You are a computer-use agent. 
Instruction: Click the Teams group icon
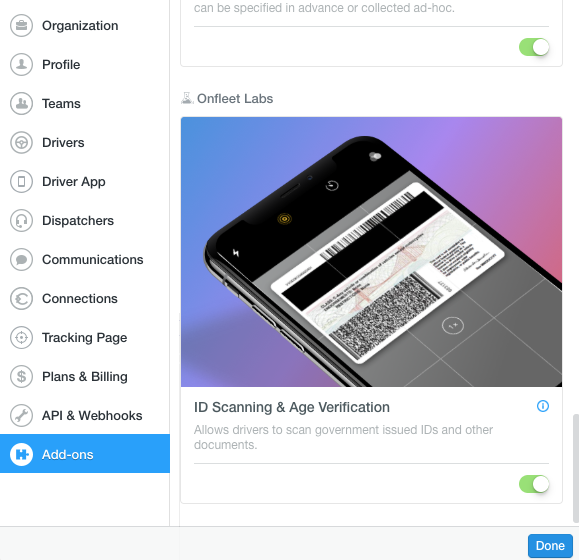click(x=21, y=103)
